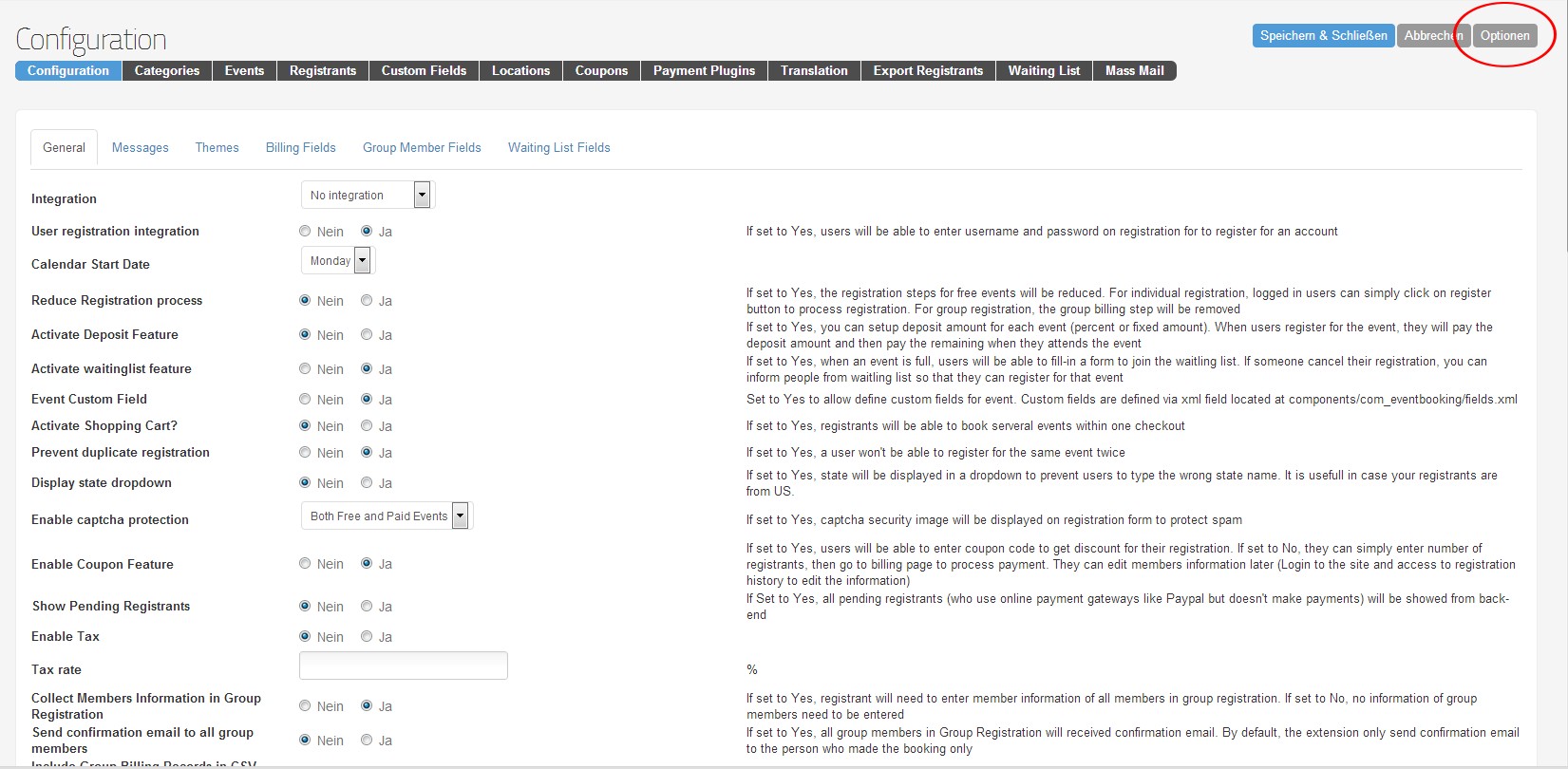This screenshot has width=1568, height=769.
Task: Open the Integration dropdown
Action: pos(367,195)
